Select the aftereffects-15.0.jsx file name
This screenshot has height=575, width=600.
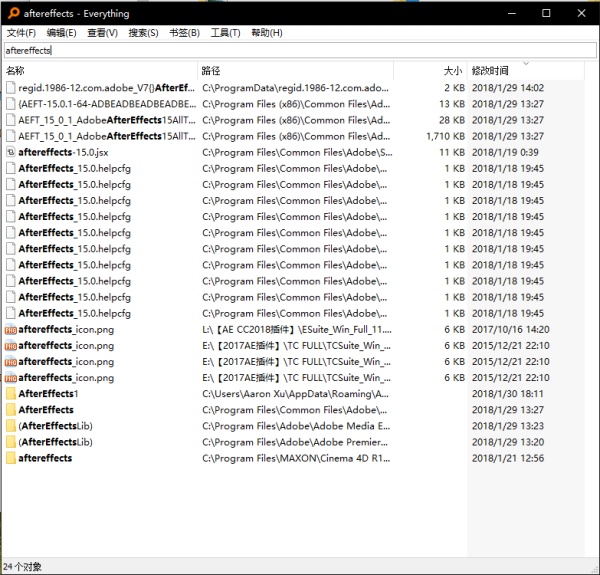click(x=63, y=152)
